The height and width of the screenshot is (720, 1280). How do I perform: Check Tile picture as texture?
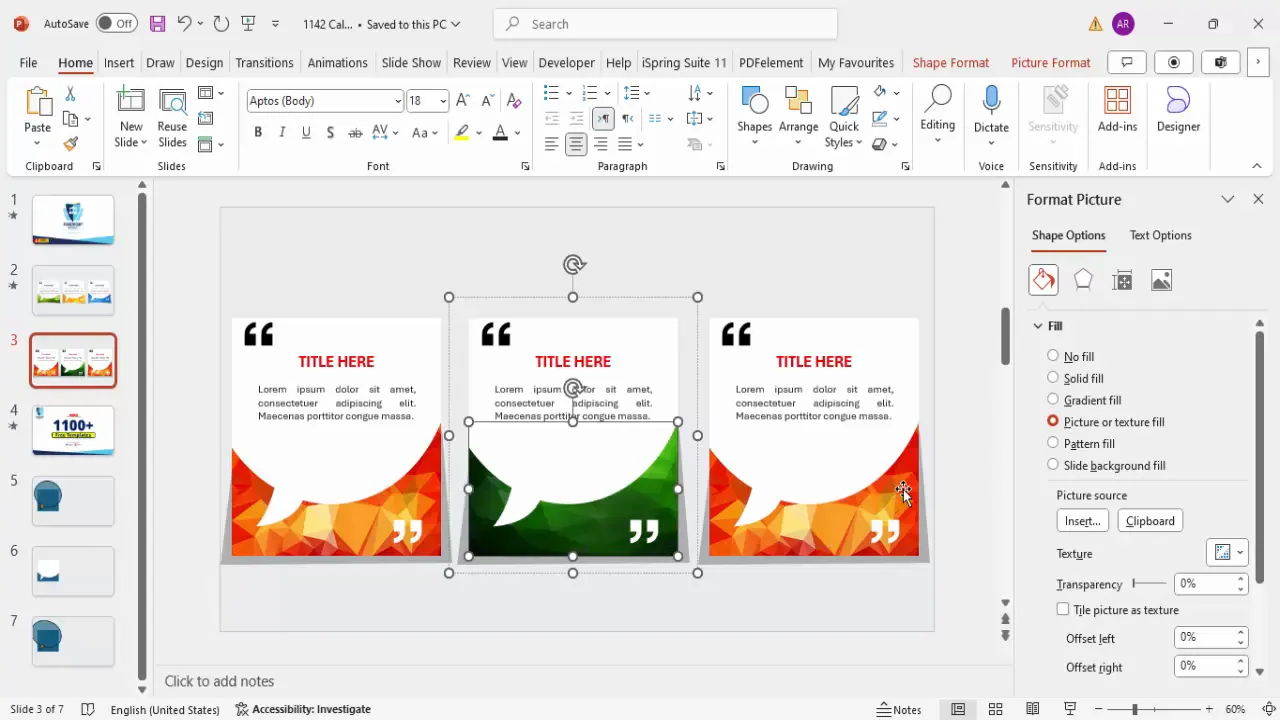1063,609
